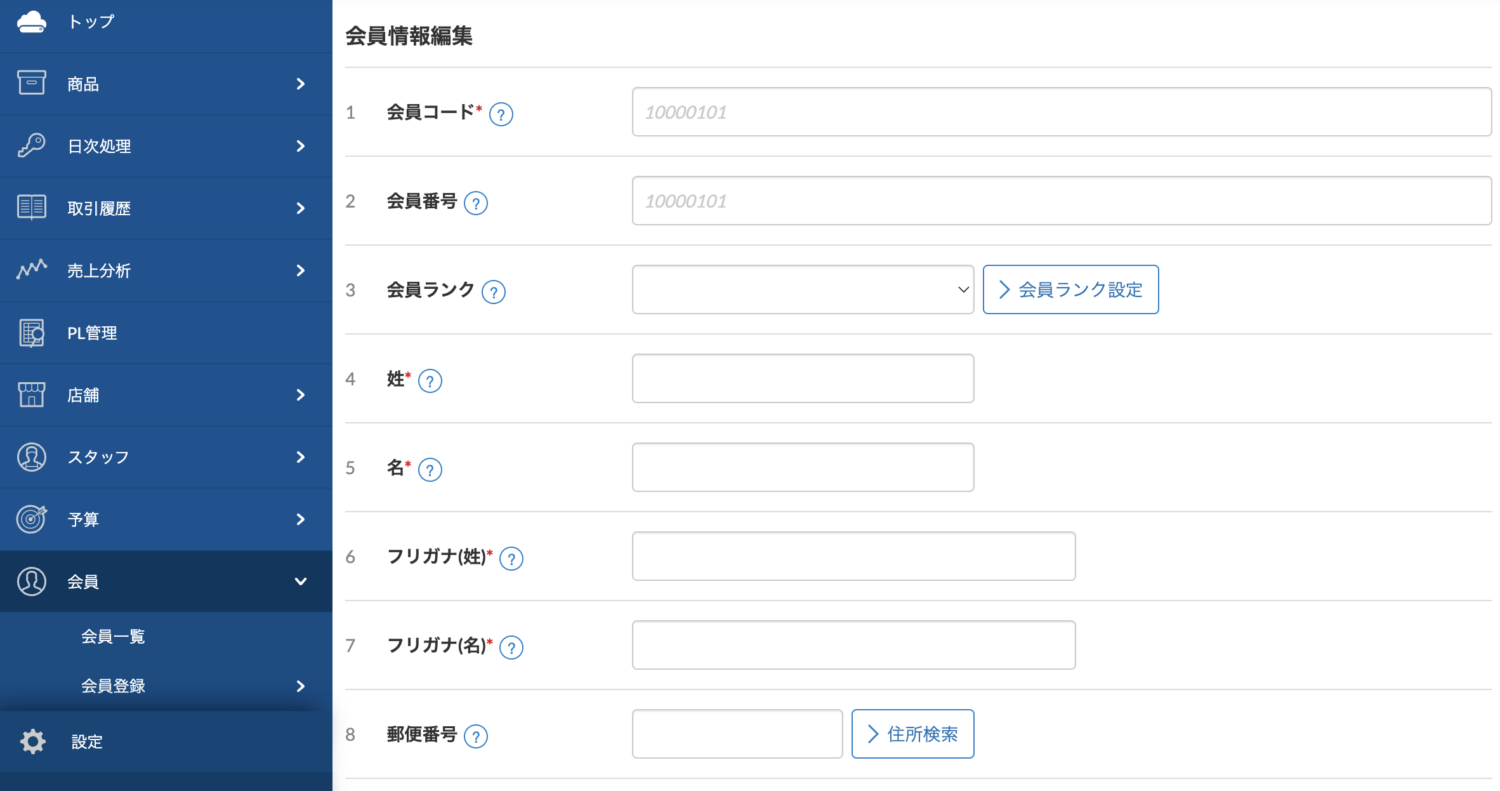Expand the 商品 sidebar chevron
The height and width of the screenshot is (791, 1500).
point(299,83)
